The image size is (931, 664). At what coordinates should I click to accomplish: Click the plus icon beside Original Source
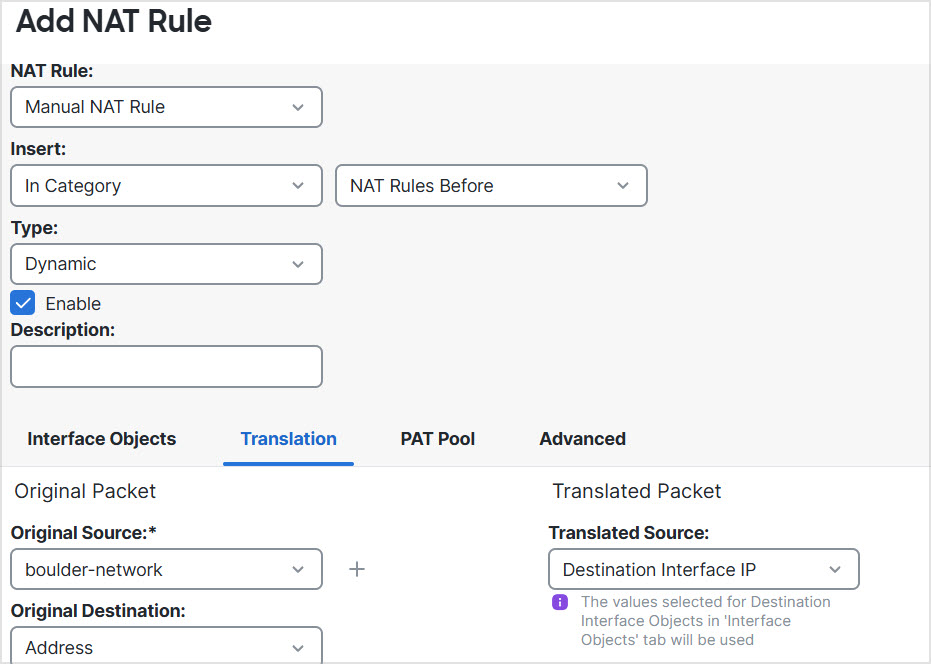(357, 569)
